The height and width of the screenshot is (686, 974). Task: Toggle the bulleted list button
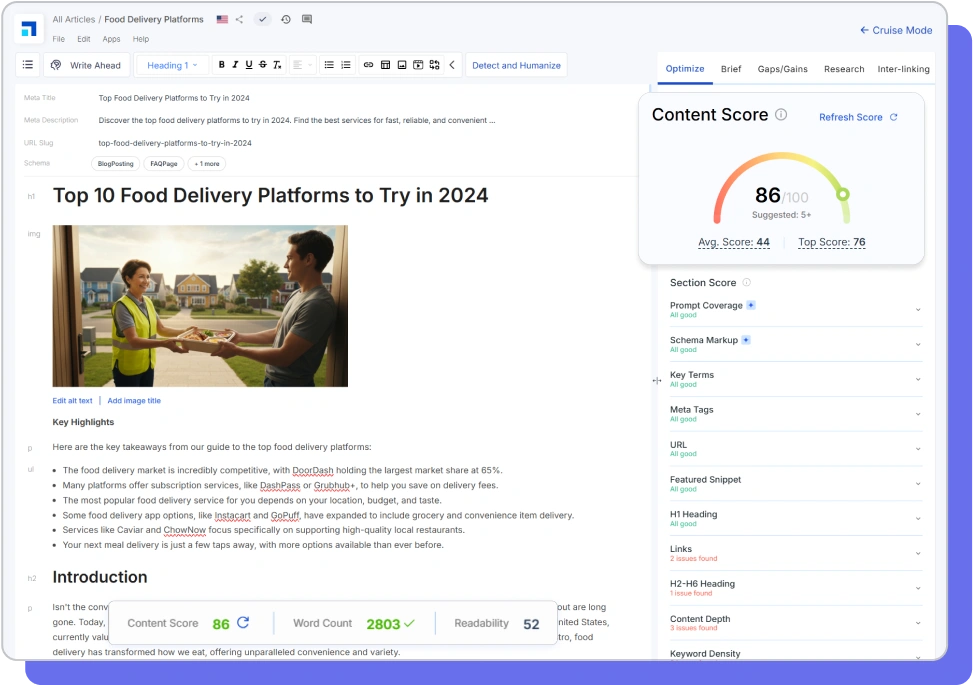tap(329, 65)
